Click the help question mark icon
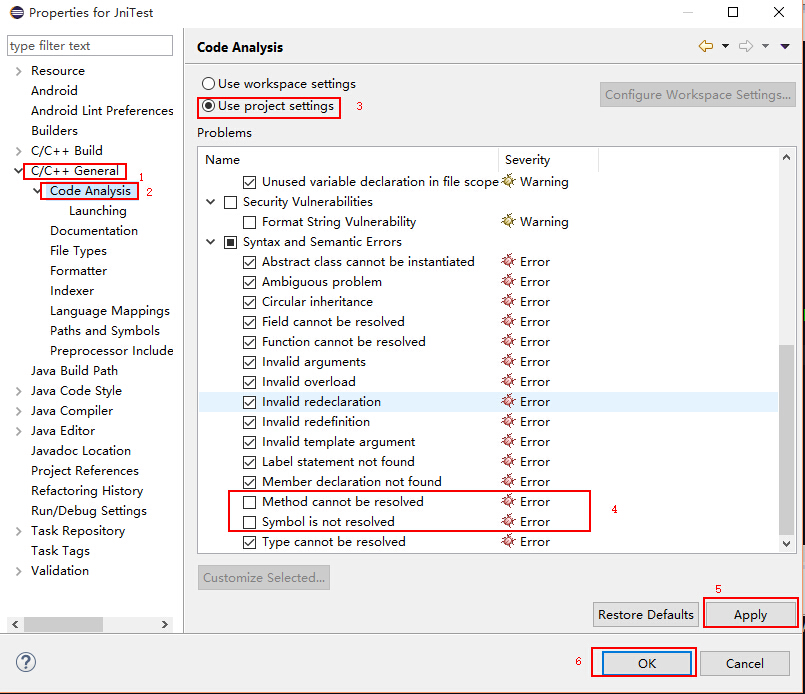This screenshot has width=805, height=694. 26,662
